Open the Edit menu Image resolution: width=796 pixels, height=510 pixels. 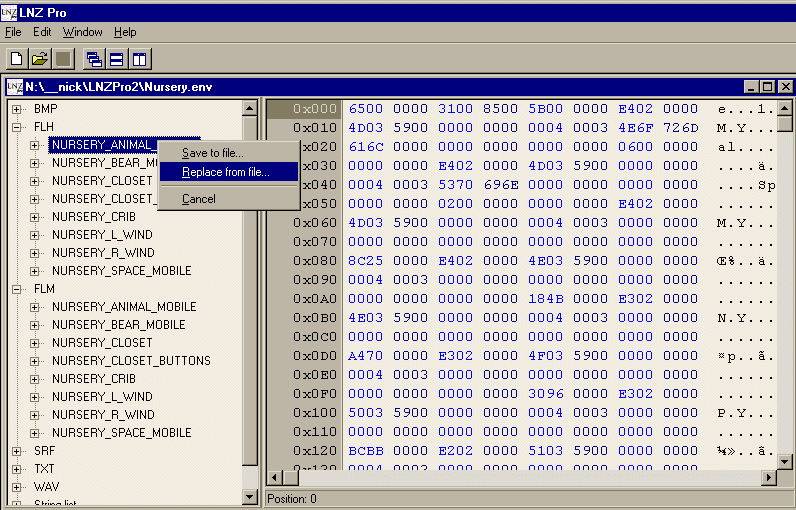pyautogui.click(x=42, y=32)
